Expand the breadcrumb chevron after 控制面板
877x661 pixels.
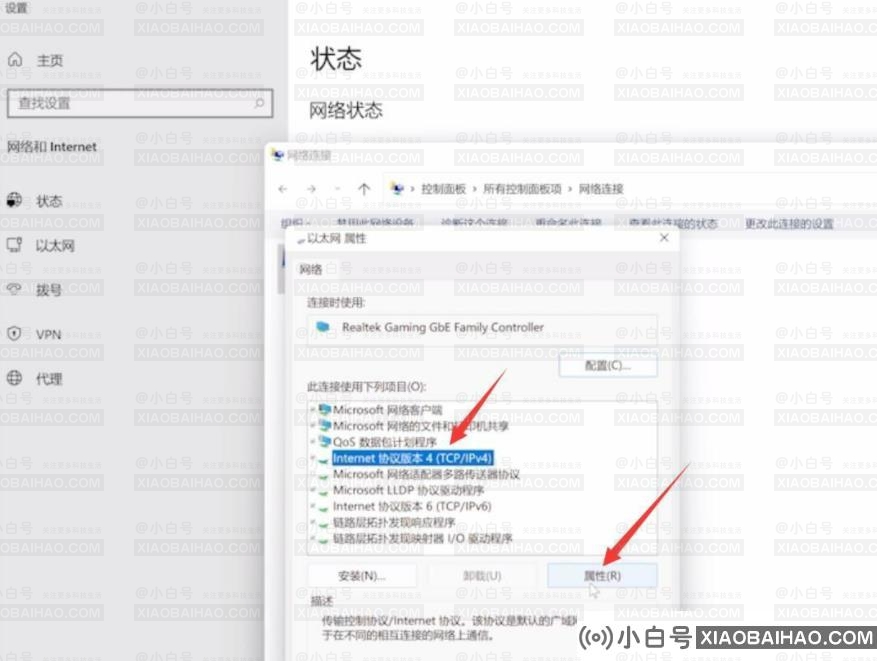[474, 189]
